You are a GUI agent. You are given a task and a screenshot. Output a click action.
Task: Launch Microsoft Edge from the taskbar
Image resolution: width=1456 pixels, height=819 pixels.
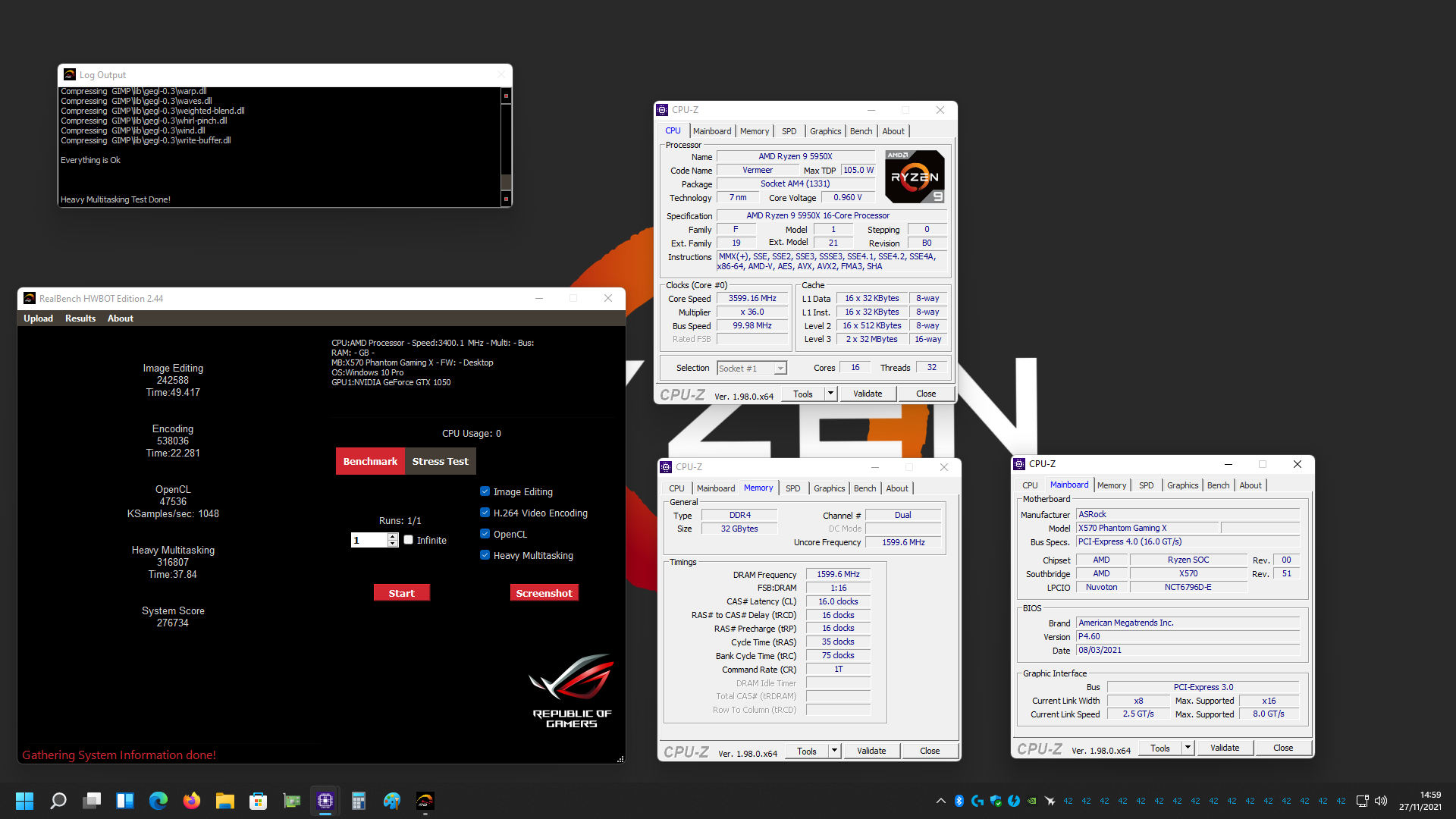(158, 801)
